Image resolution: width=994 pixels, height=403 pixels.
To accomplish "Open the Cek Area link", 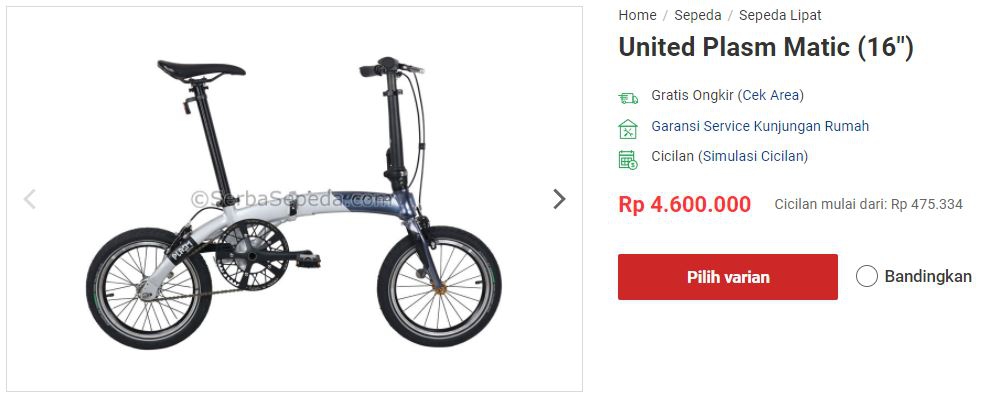I will (771, 95).
